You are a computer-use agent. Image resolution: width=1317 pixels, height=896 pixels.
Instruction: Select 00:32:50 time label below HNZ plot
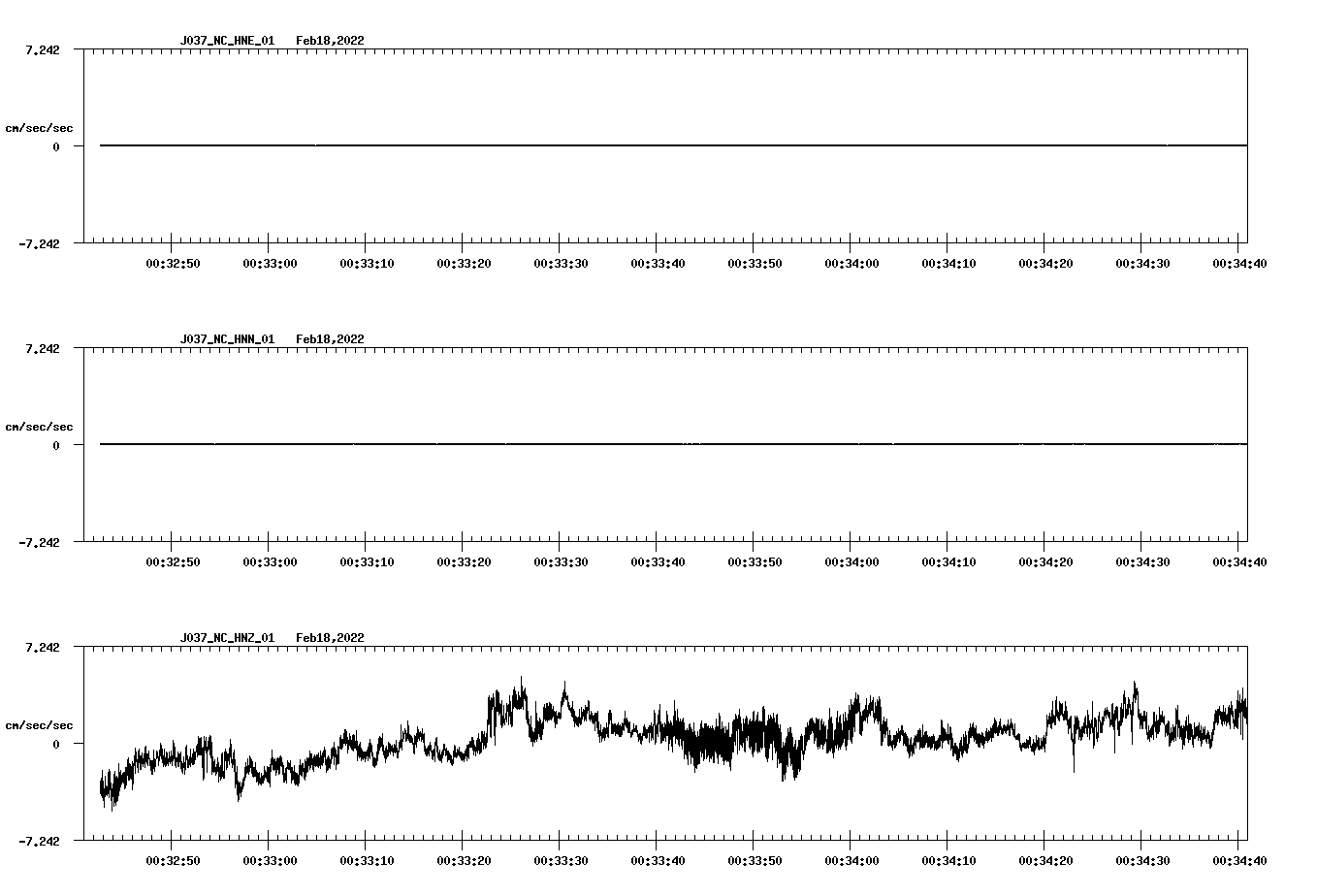pyautogui.click(x=173, y=860)
